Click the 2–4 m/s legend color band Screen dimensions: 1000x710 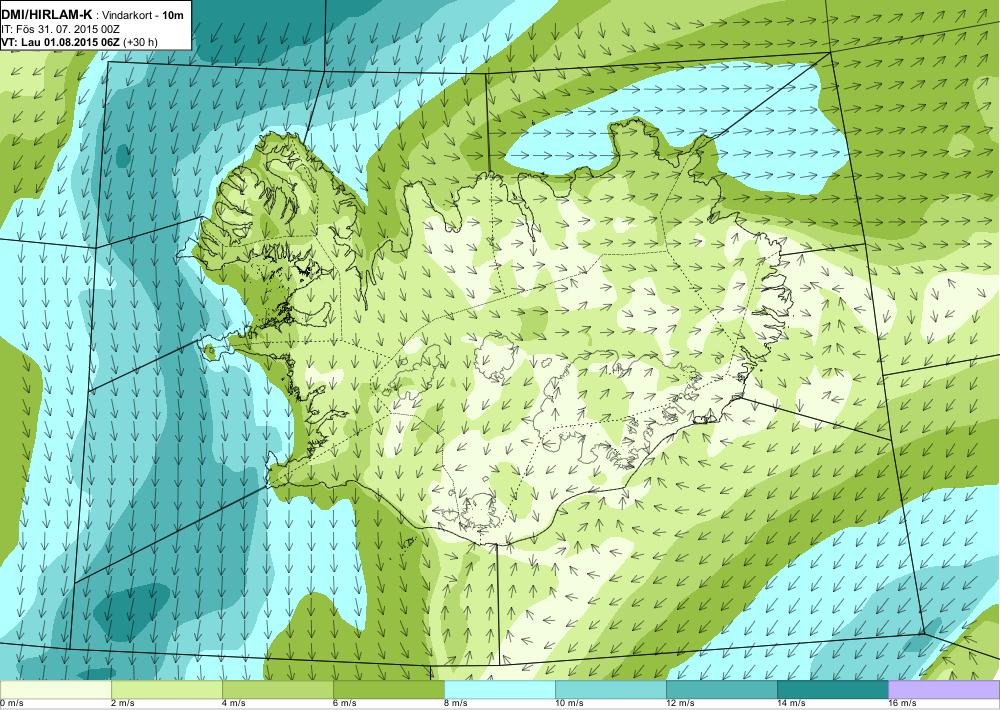click(x=166, y=690)
